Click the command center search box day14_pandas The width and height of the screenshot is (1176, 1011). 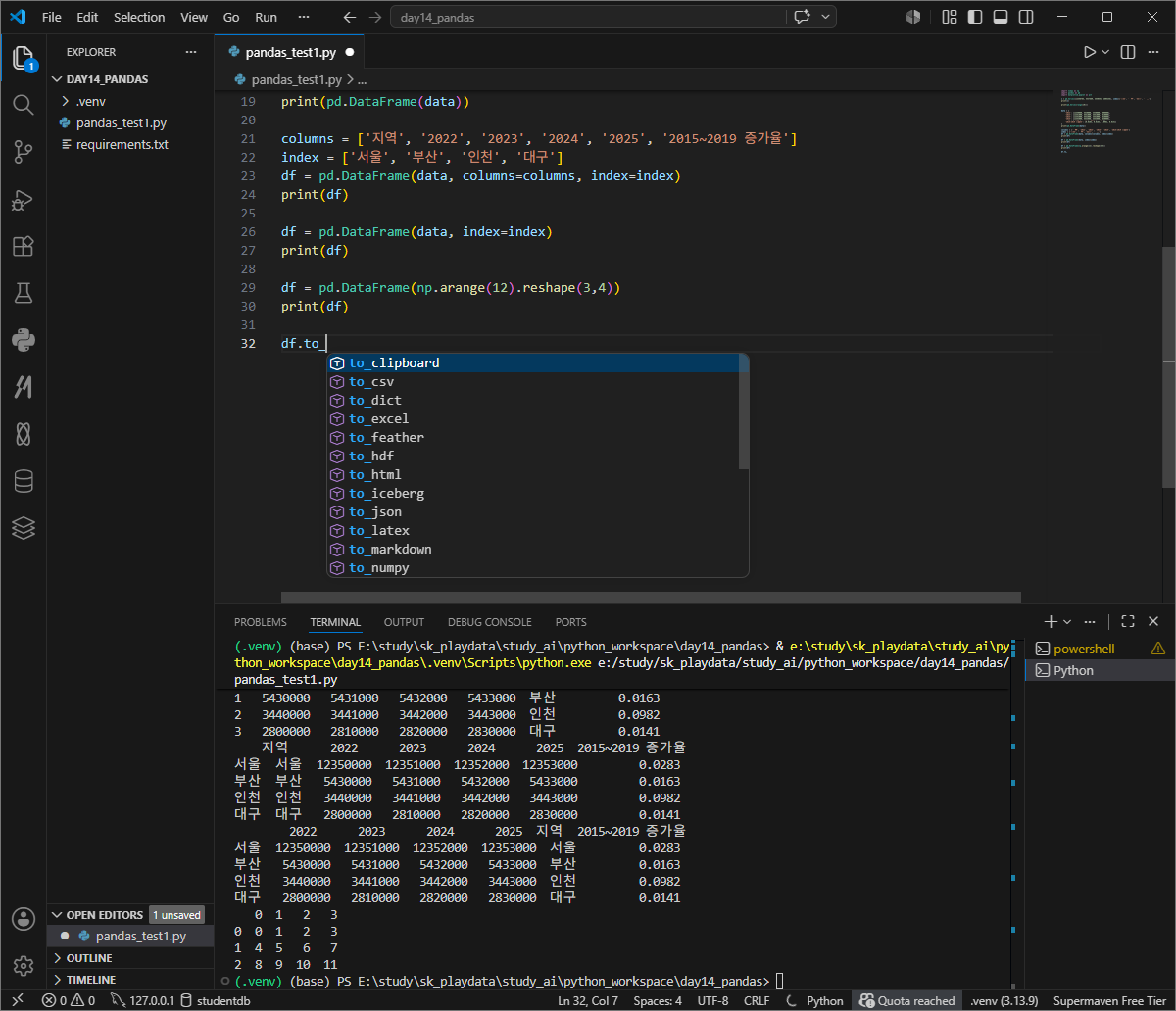pos(588,18)
